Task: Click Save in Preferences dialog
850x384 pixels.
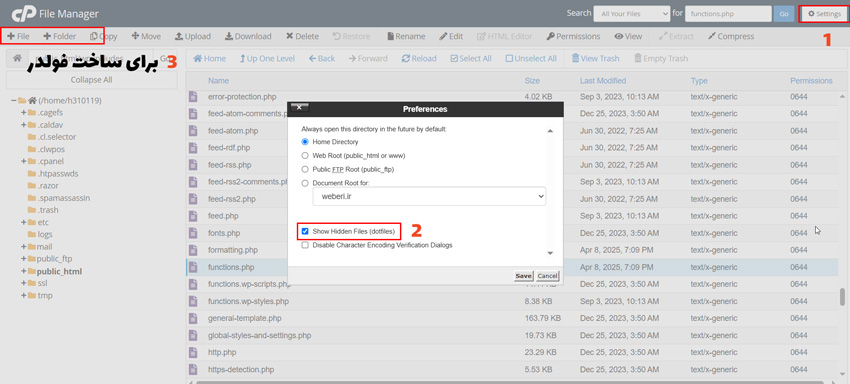Action: 523,276
